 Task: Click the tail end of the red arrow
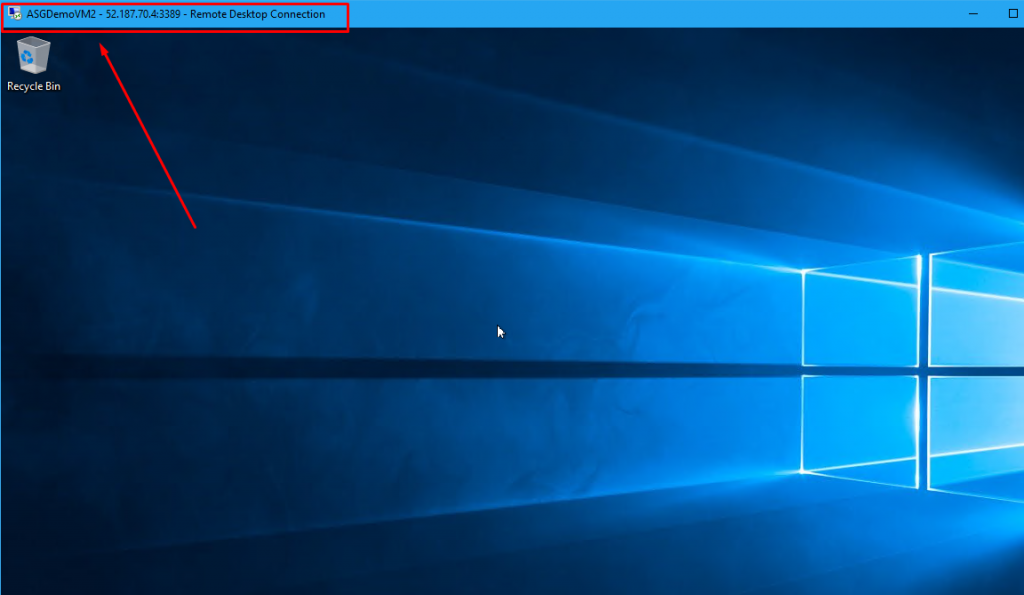pos(195,228)
